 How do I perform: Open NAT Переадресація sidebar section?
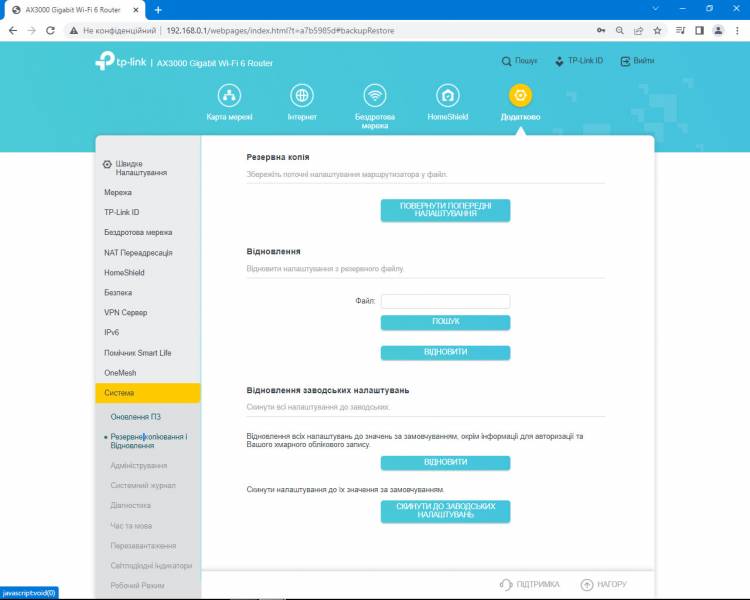click(x=138, y=253)
